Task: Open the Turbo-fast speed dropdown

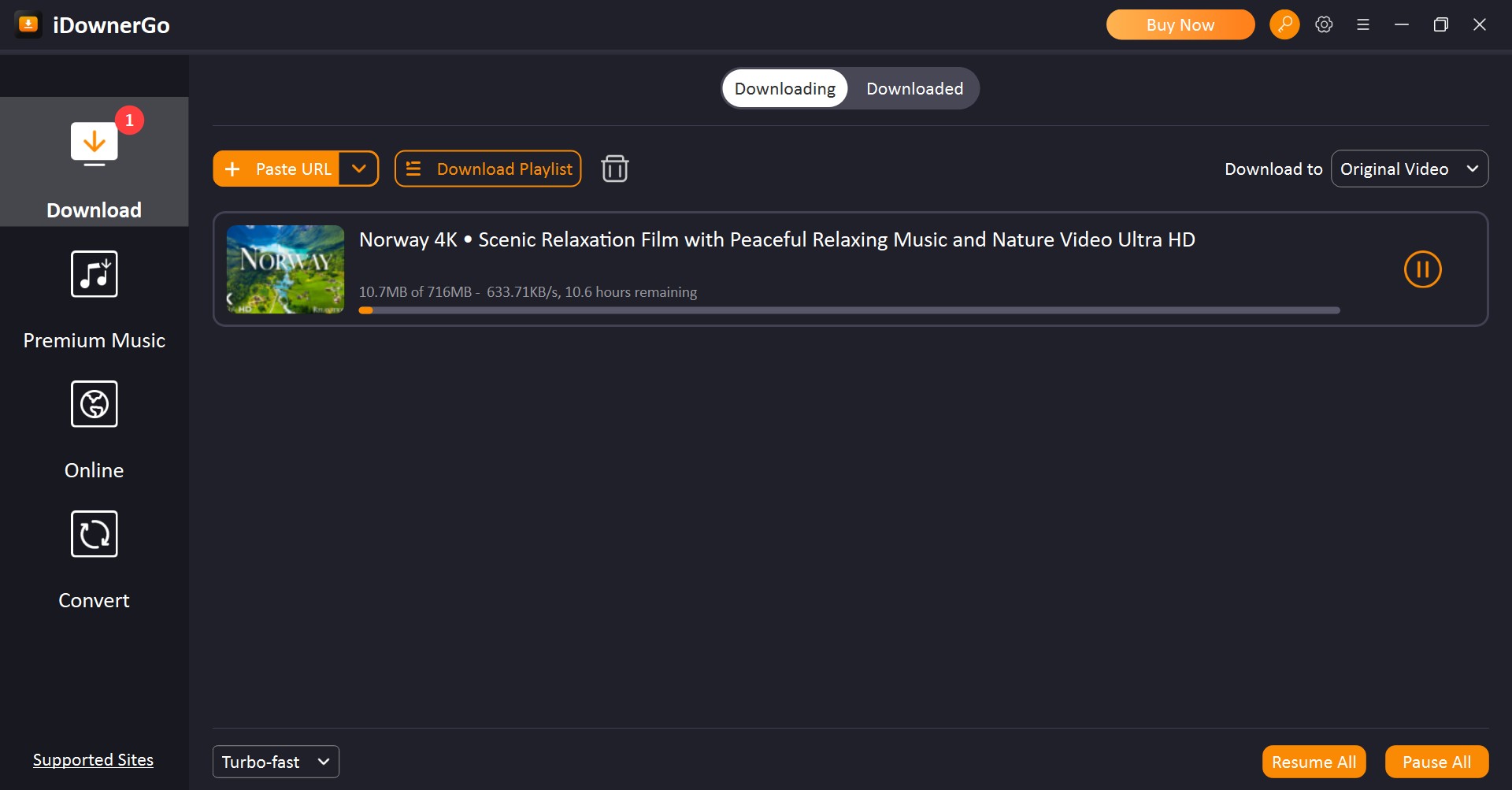Action: 276,762
